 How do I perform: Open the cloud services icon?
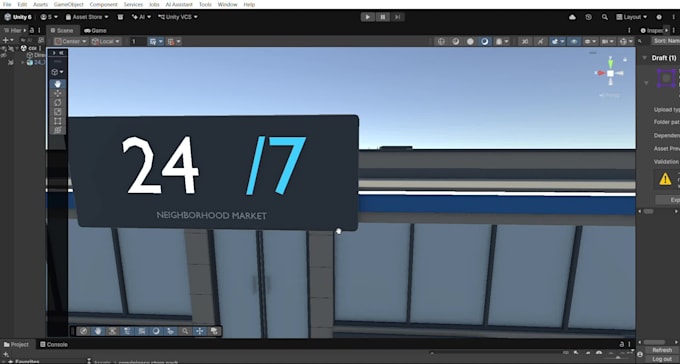572,17
